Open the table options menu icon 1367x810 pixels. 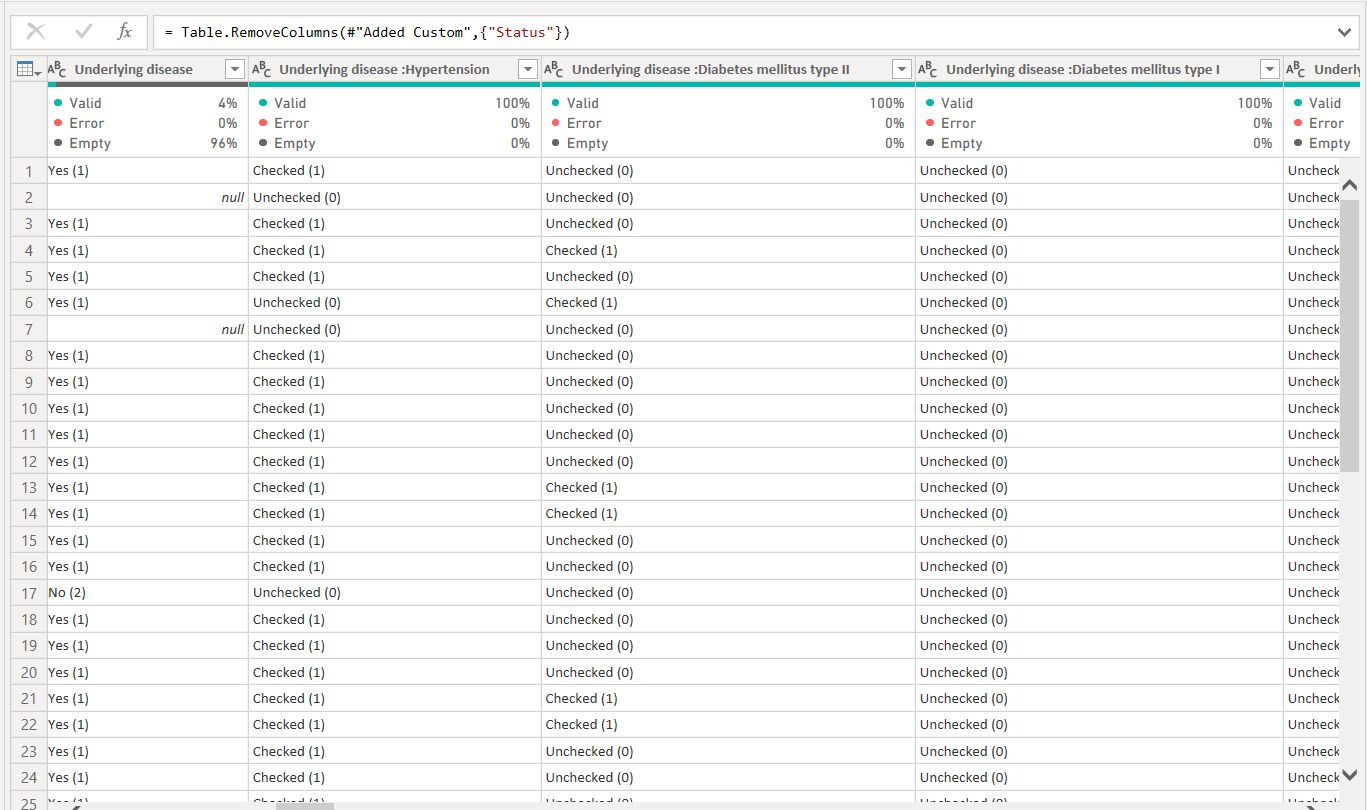[x=28, y=69]
